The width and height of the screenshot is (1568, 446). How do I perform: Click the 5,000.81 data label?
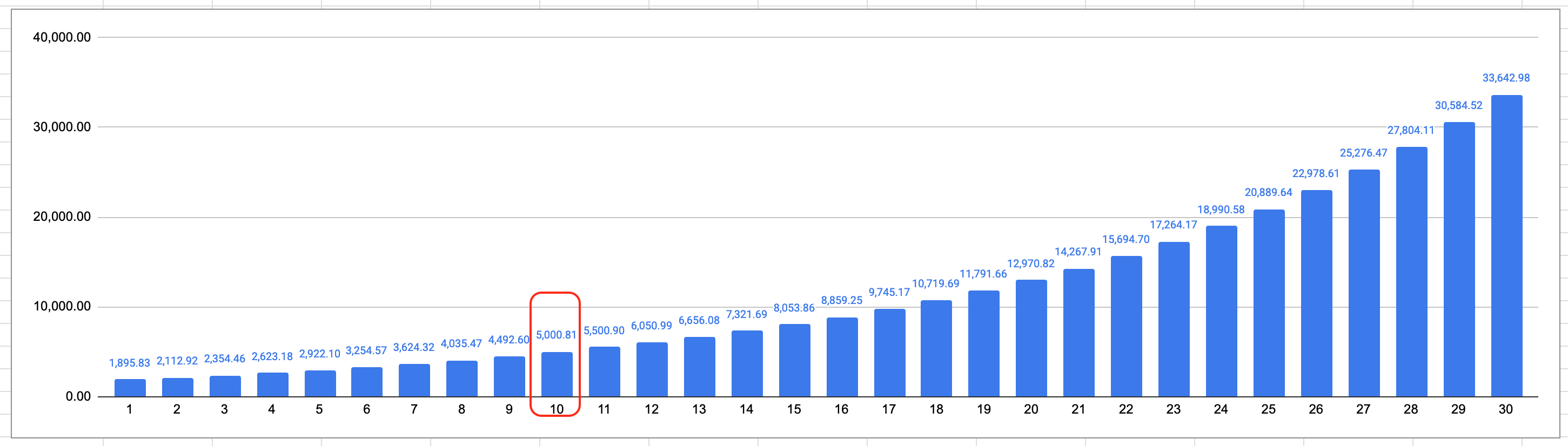(x=557, y=335)
